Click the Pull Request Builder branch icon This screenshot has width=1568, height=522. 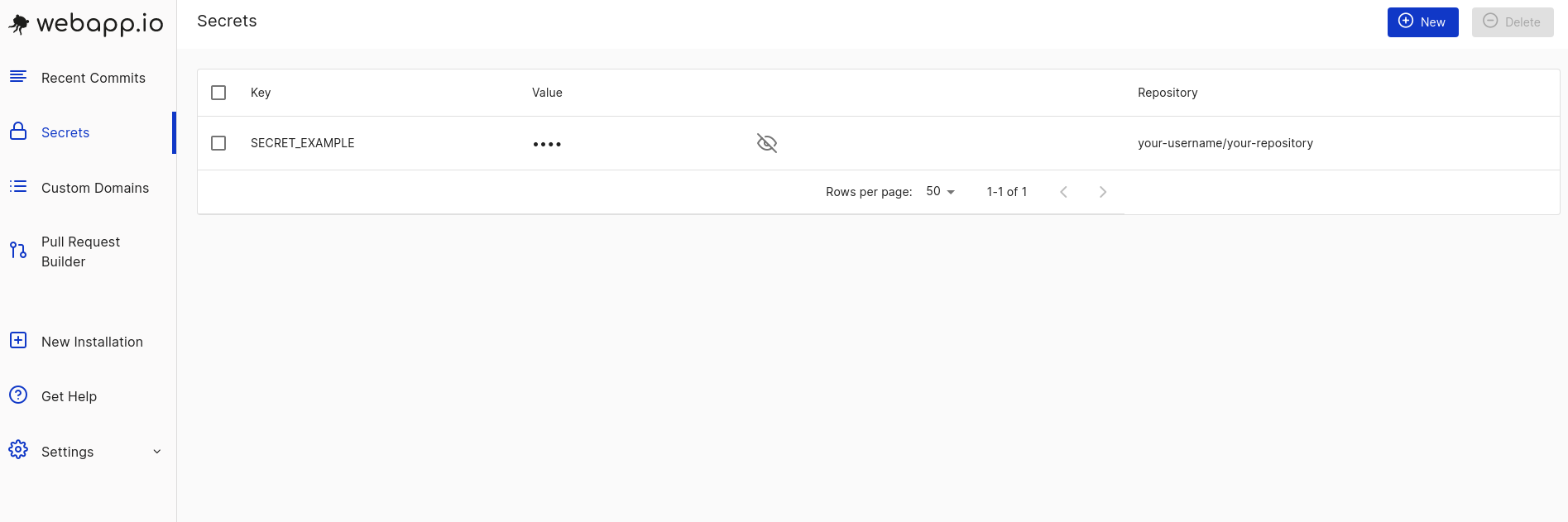(17, 249)
